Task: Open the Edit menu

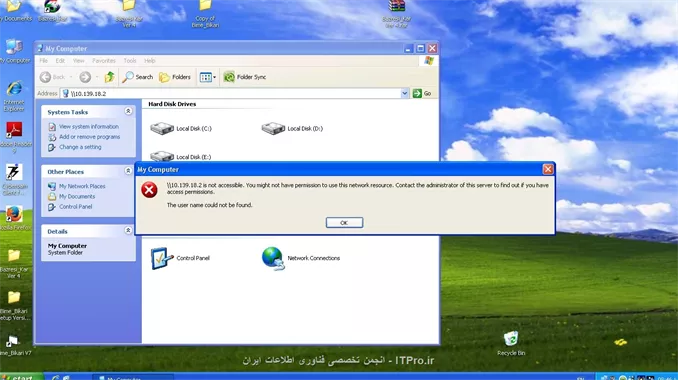Action: (x=60, y=61)
